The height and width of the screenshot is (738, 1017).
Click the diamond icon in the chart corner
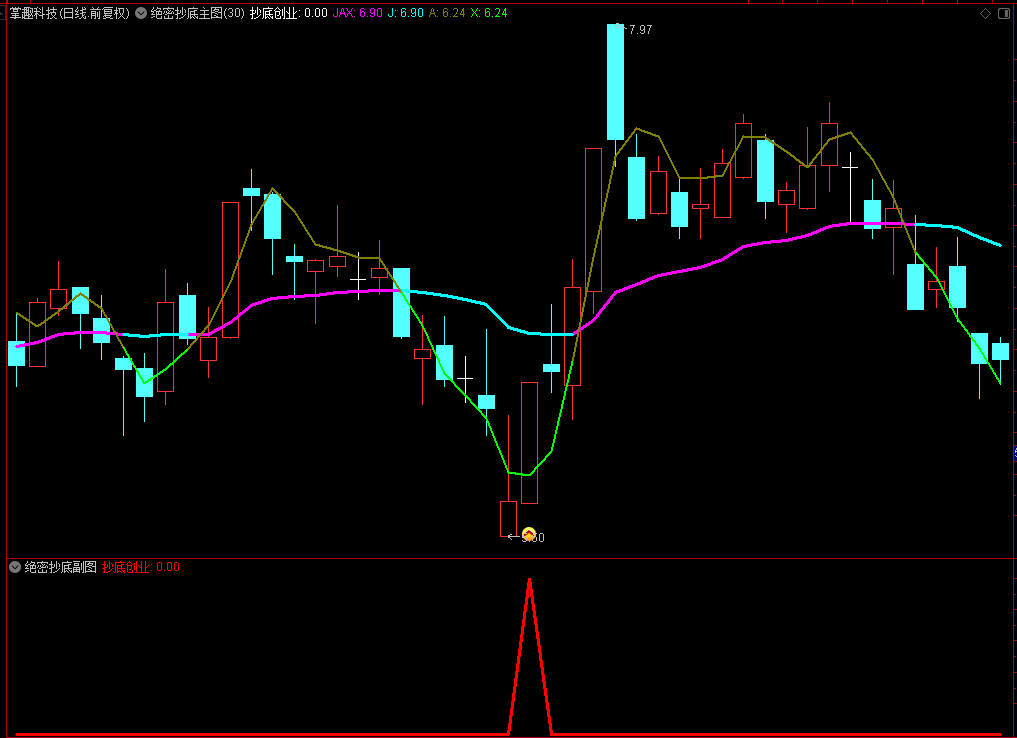pos(985,14)
